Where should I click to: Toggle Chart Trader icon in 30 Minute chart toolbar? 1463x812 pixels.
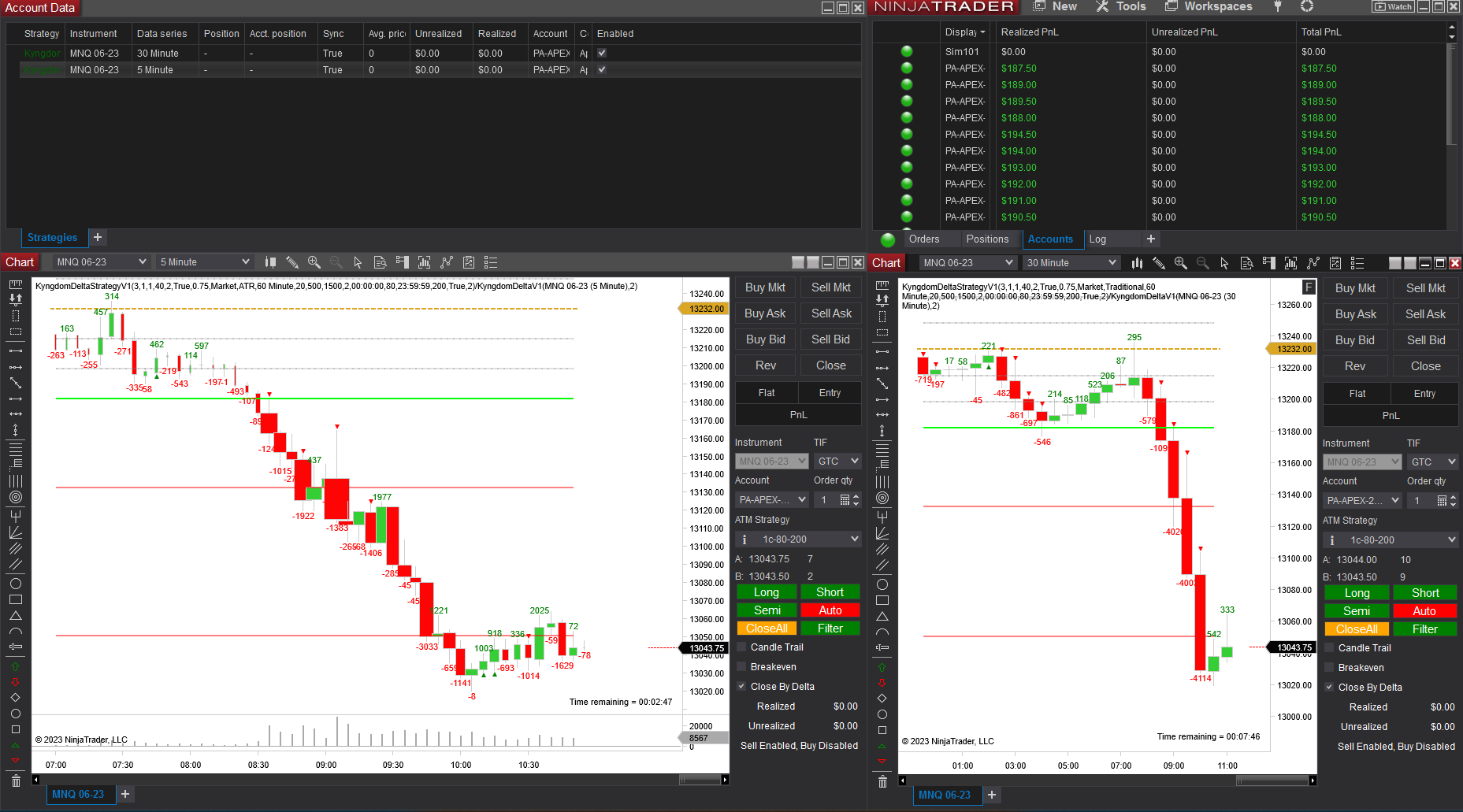coord(1268,263)
